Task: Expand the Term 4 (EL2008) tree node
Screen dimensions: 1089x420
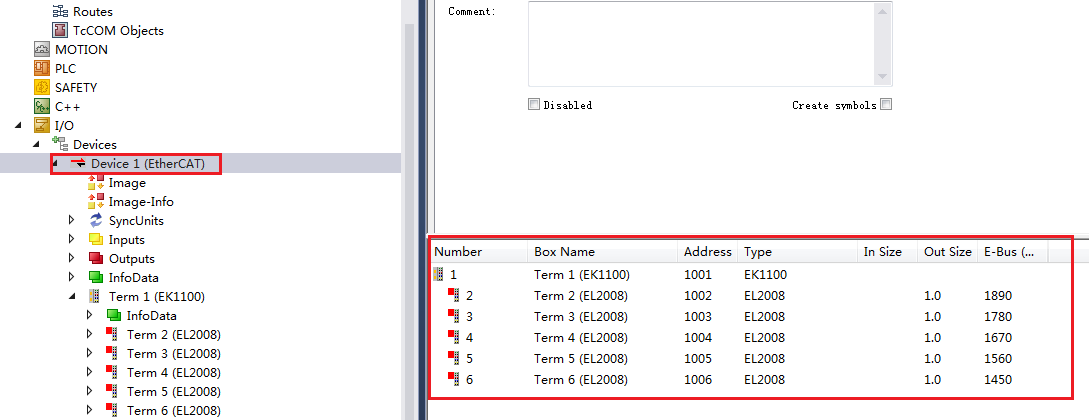Action: pos(89,372)
